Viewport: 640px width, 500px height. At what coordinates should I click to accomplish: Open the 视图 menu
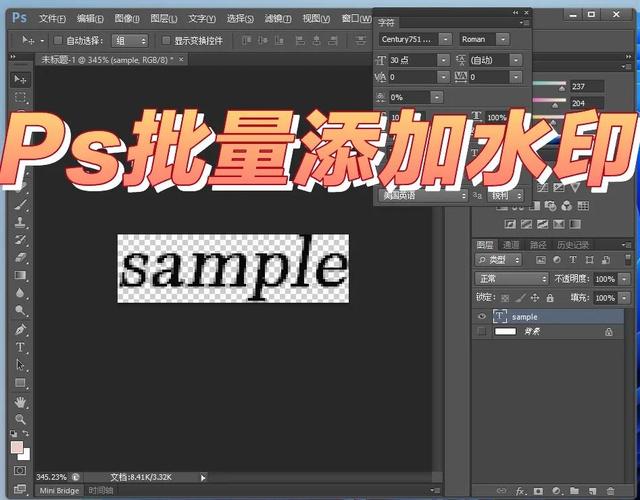pyautogui.click(x=316, y=19)
